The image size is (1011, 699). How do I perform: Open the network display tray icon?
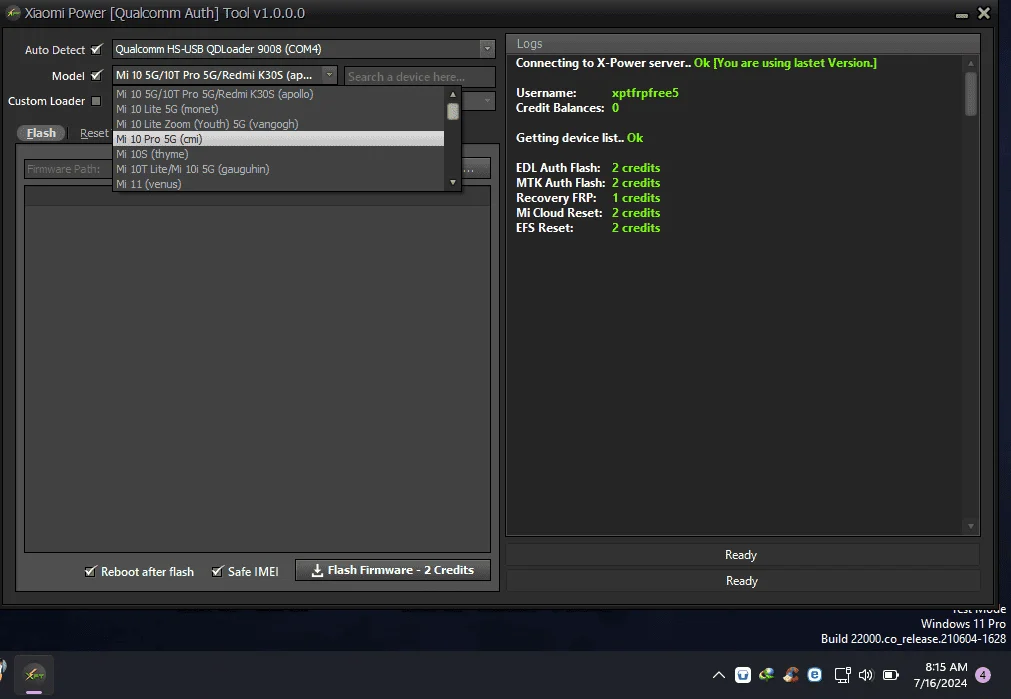[842, 675]
